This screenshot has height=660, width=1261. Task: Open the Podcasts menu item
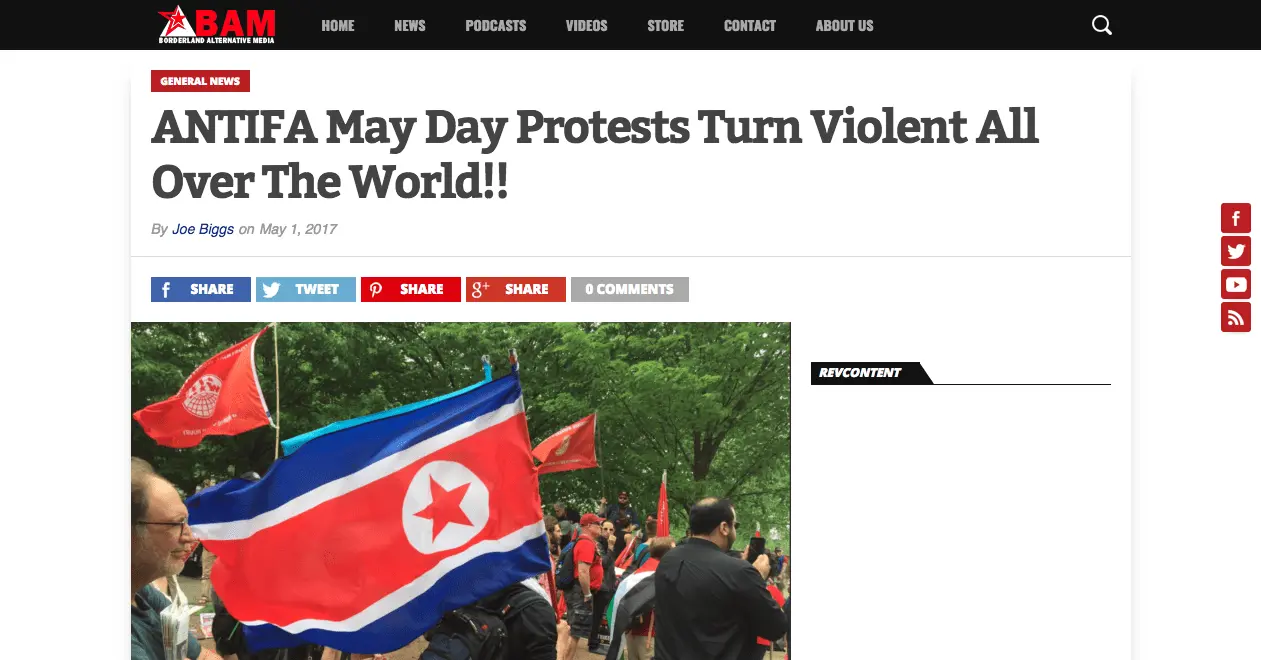(496, 25)
